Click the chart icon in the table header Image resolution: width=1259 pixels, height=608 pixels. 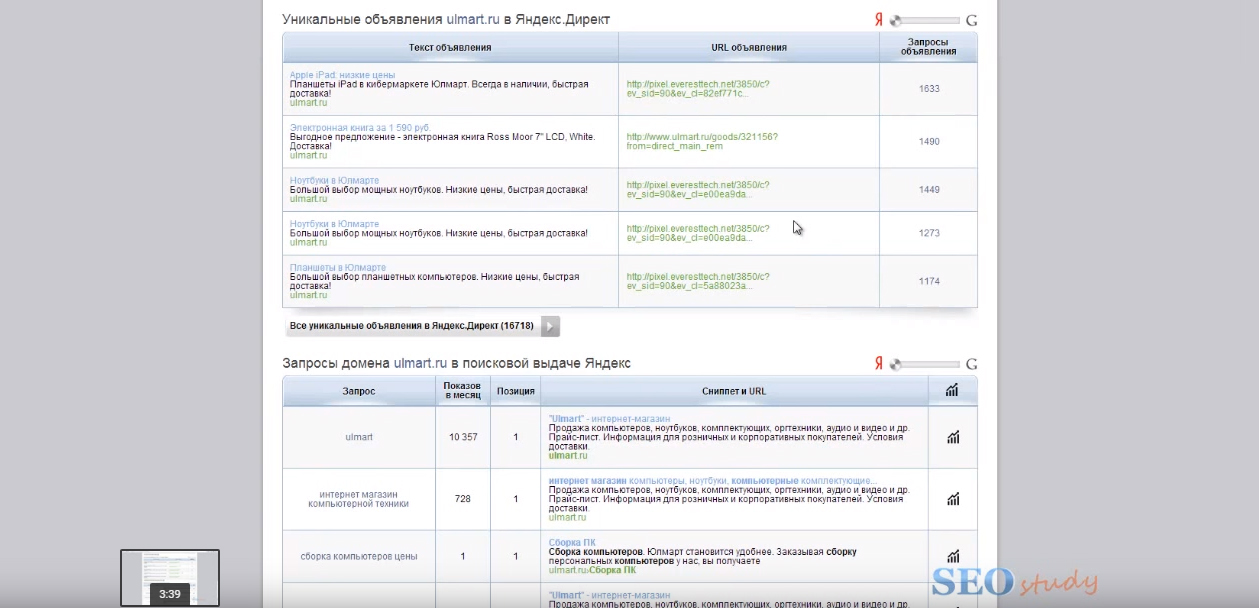click(x=952, y=391)
